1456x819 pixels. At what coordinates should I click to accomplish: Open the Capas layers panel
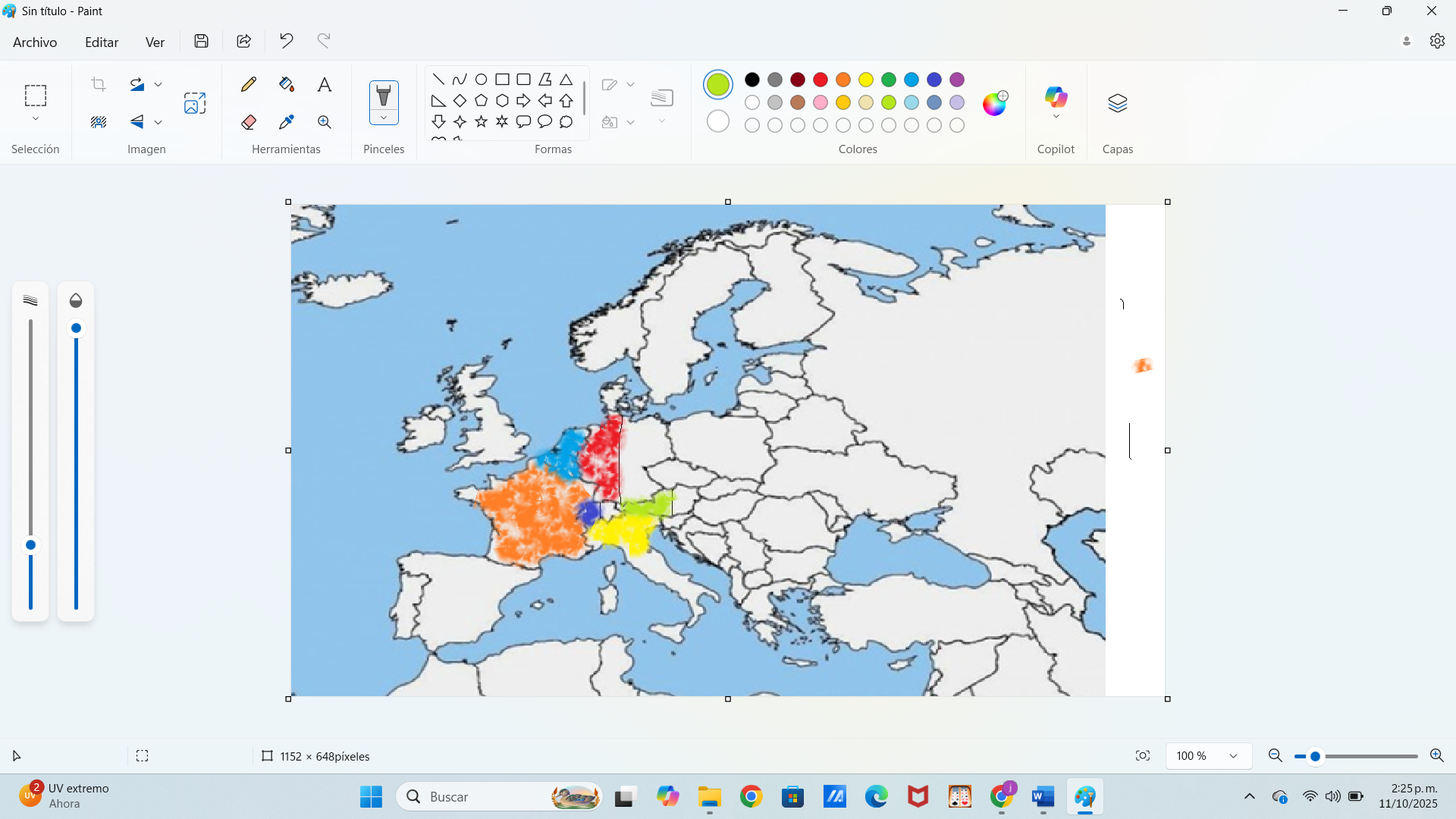pyautogui.click(x=1117, y=103)
